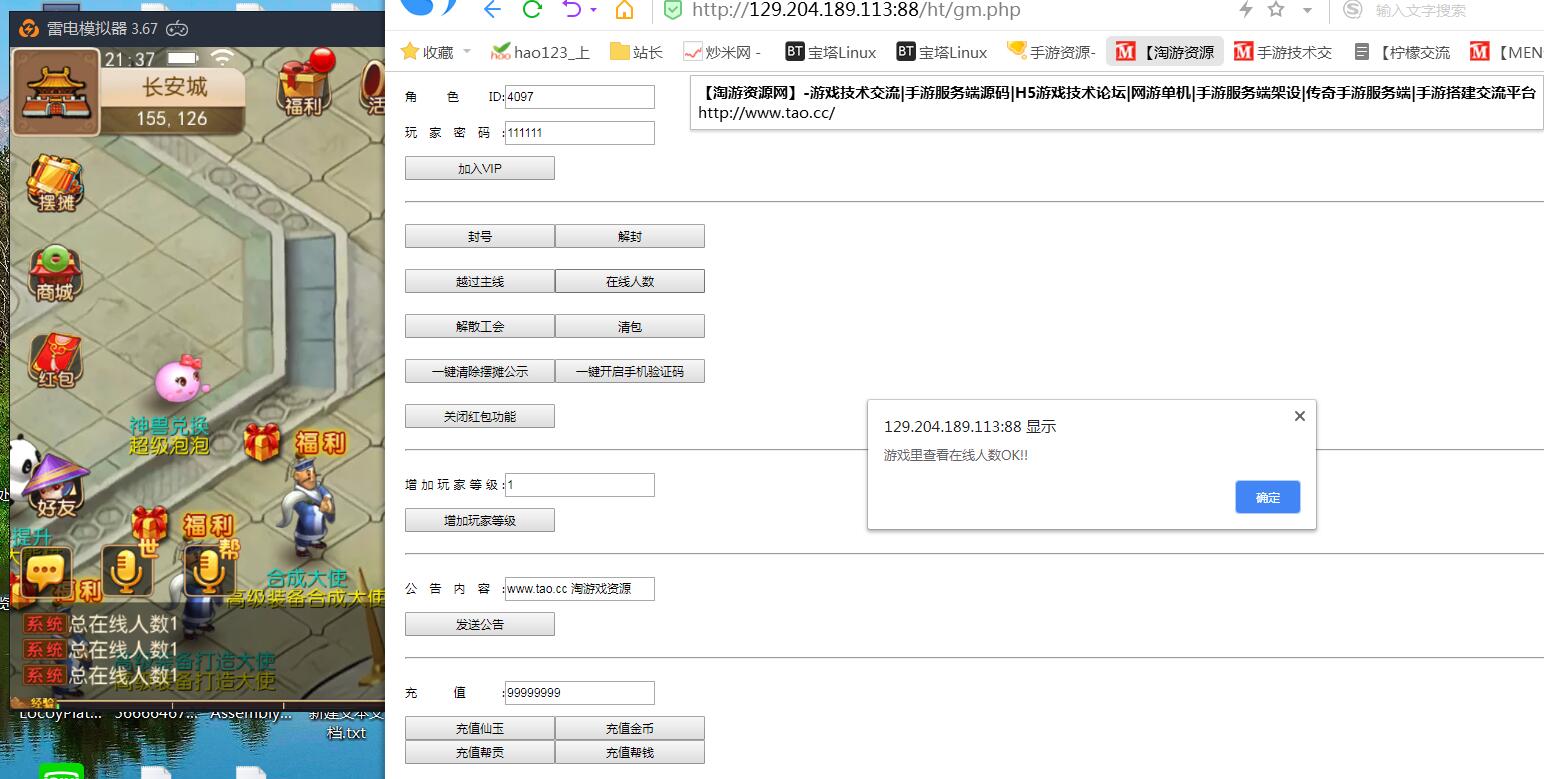The image size is (1544, 779).
Task: Tap the yellow chat bubble icon
Action: point(44,572)
